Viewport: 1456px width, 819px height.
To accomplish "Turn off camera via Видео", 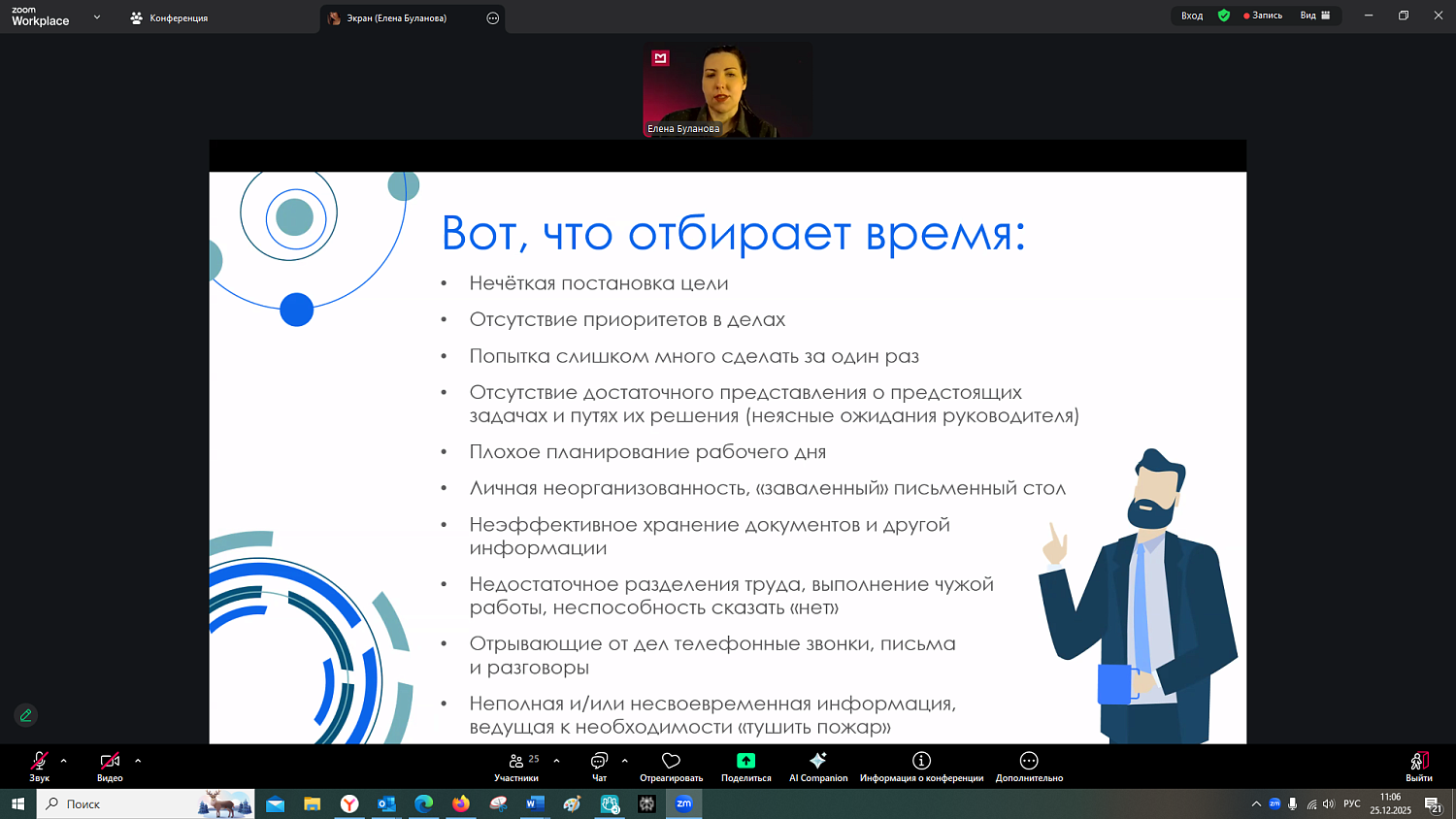I will point(109,767).
